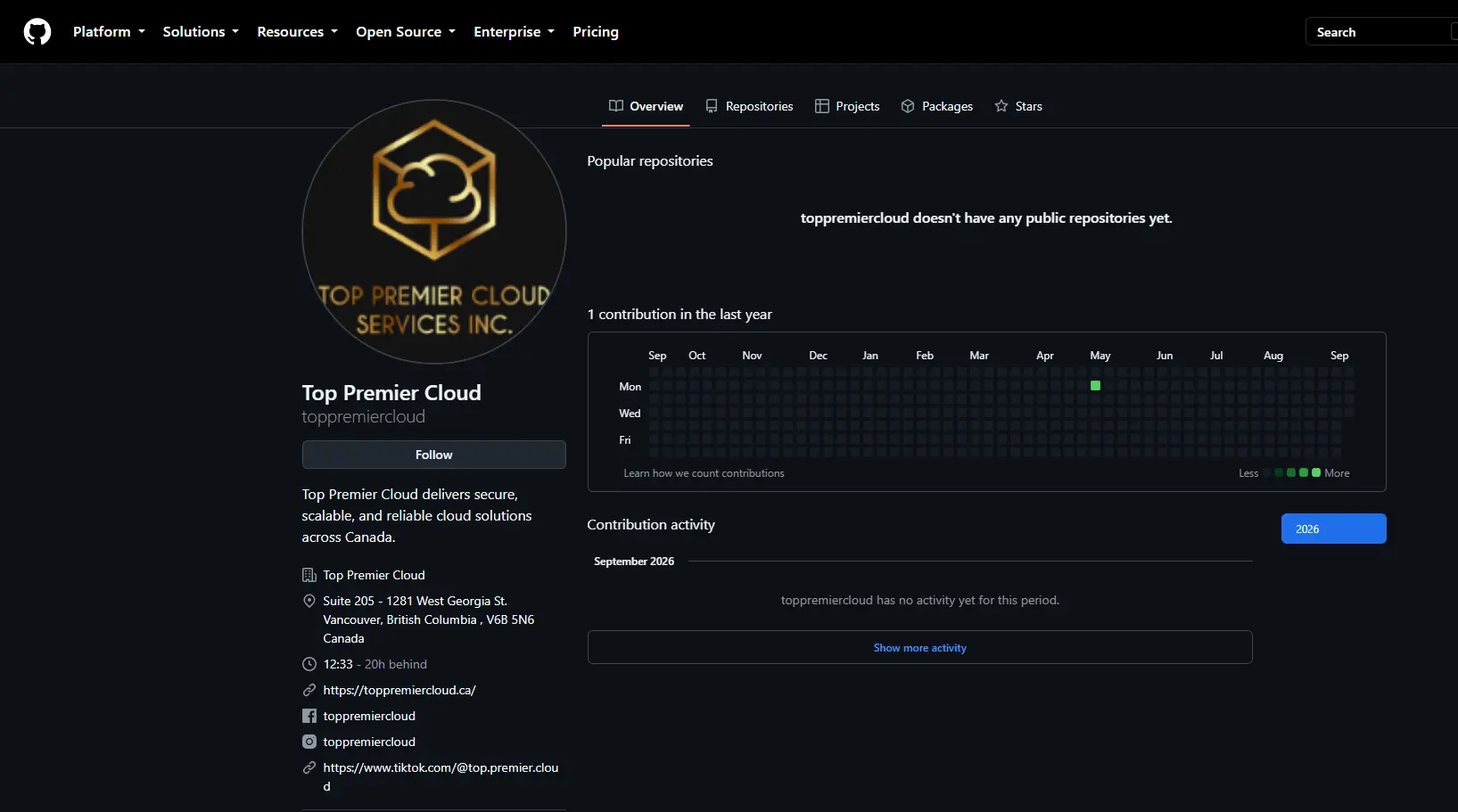Screen dimensions: 1458x812
Task: Open the Projects tab
Action: [x=847, y=106]
